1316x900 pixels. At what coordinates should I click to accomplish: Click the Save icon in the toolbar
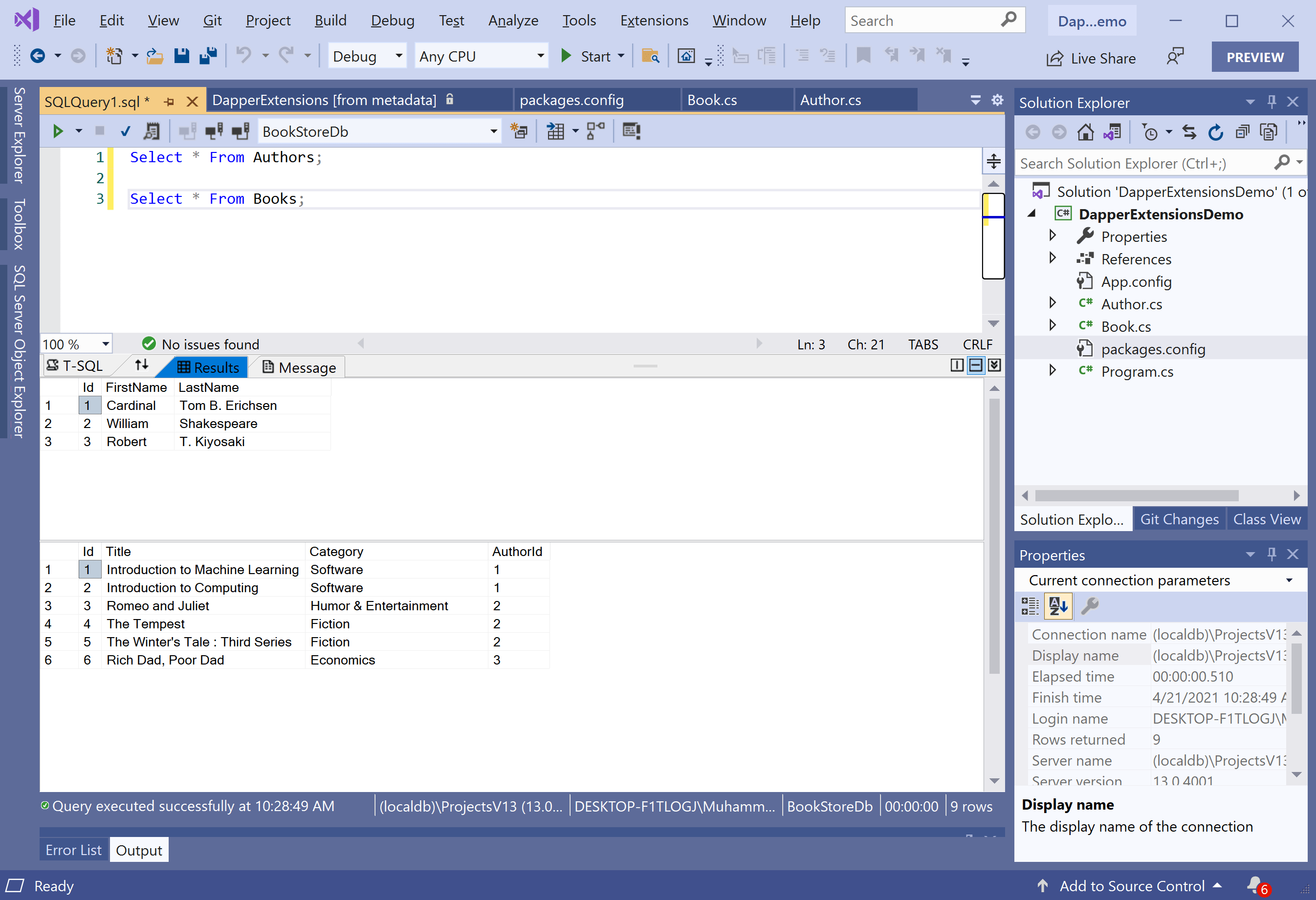point(181,56)
